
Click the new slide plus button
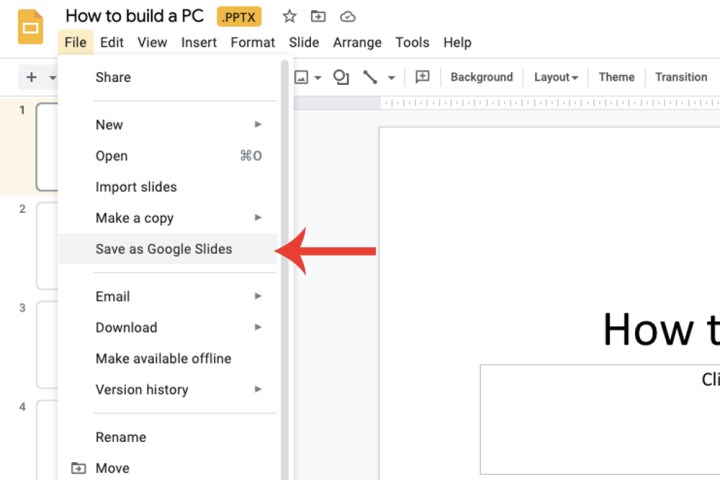[x=31, y=77]
